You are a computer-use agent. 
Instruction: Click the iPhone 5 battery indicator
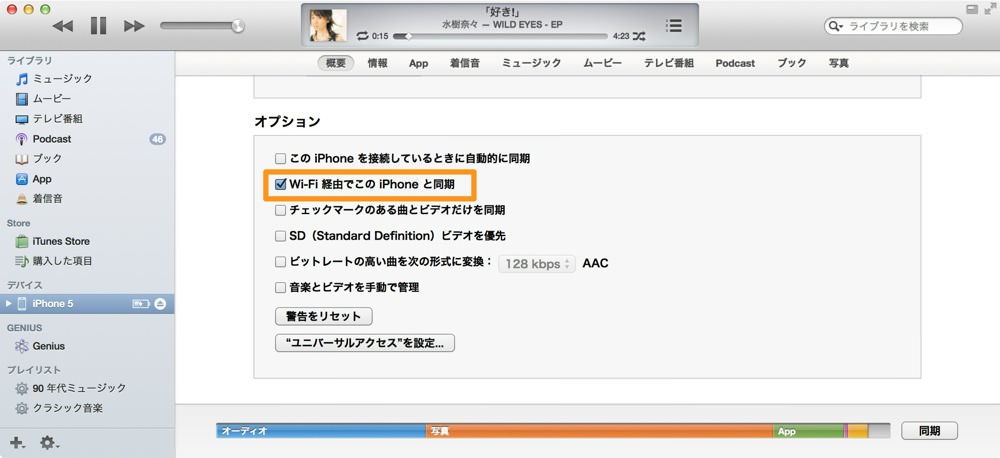pos(141,304)
